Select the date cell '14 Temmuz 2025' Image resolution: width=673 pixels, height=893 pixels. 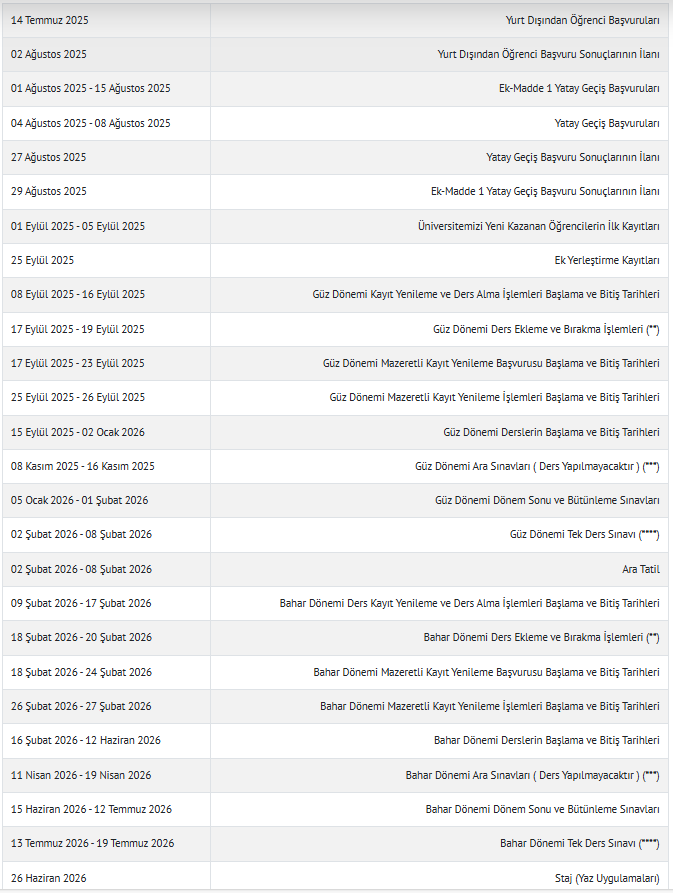pos(48,20)
